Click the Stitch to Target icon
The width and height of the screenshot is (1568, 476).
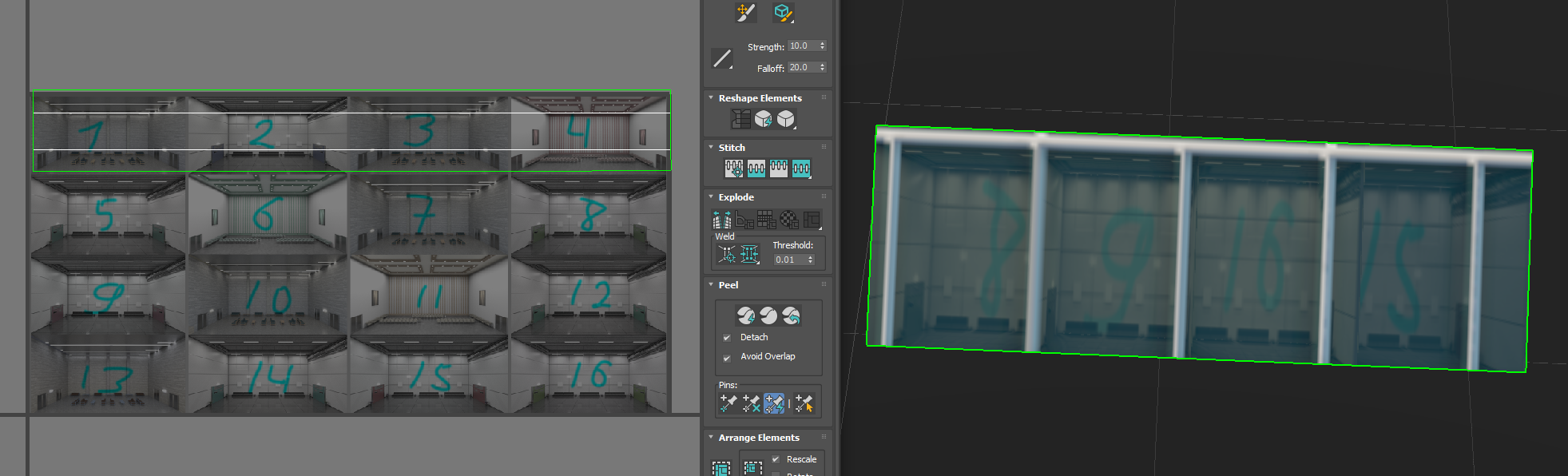point(734,169)
